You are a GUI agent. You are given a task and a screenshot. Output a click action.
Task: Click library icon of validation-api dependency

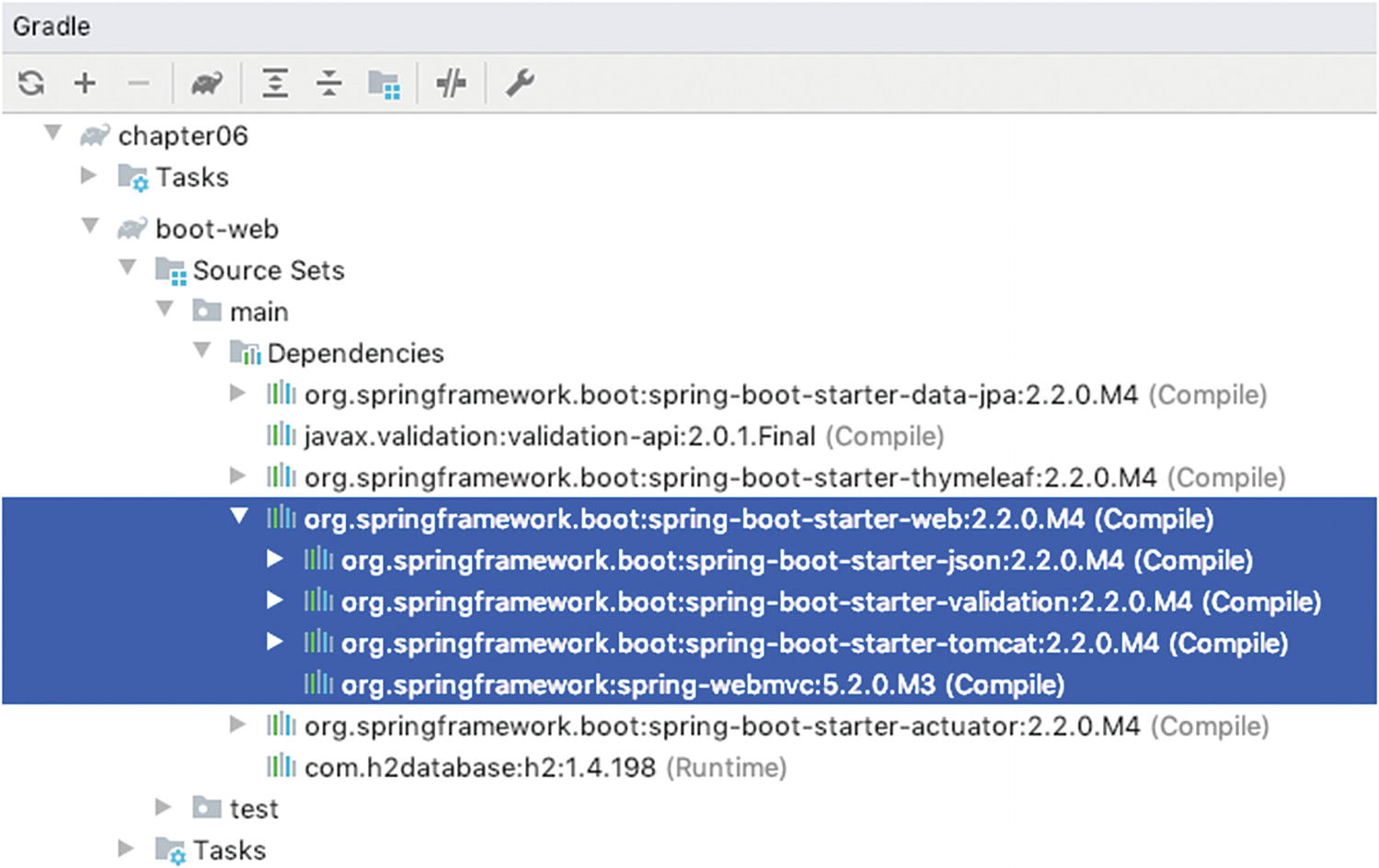pyautogui.click(x=282, y=435)
